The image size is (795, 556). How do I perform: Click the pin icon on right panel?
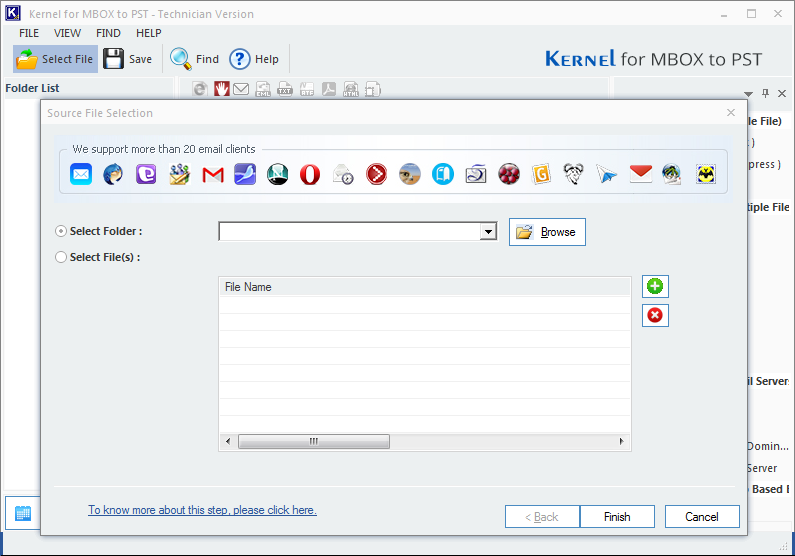pyautogui.click(x=766, y=93)
